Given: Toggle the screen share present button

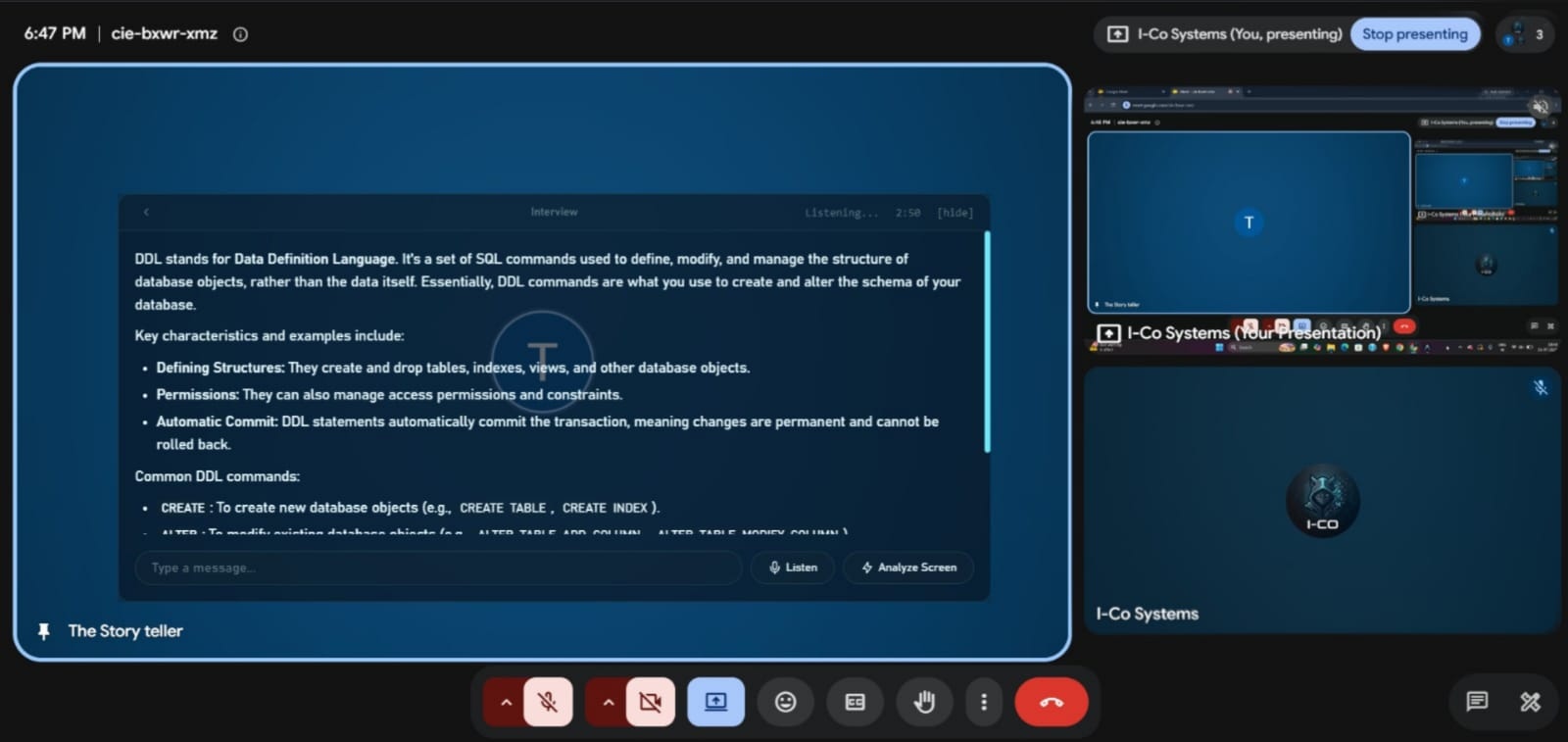Looking at the screenshot, I should coord(716,702).
